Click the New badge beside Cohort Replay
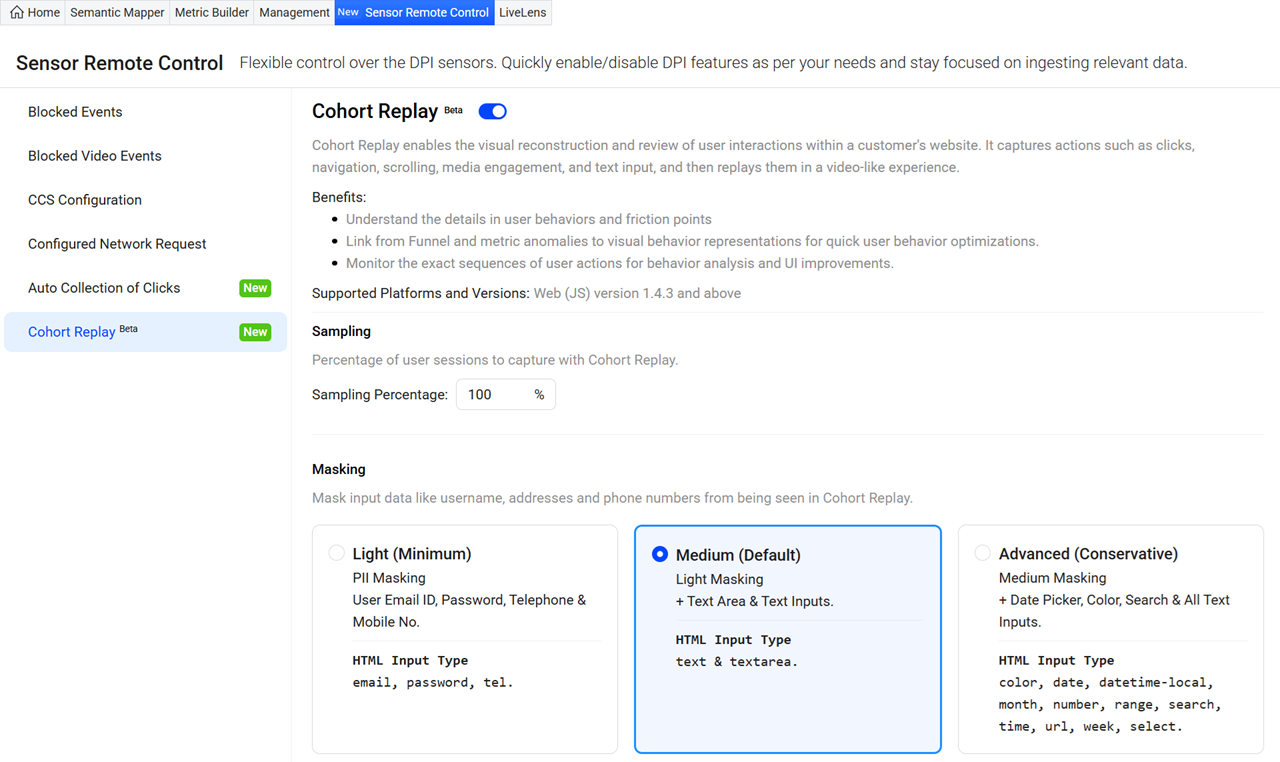This screenshot has width=1280, height=762. (255, 332)
